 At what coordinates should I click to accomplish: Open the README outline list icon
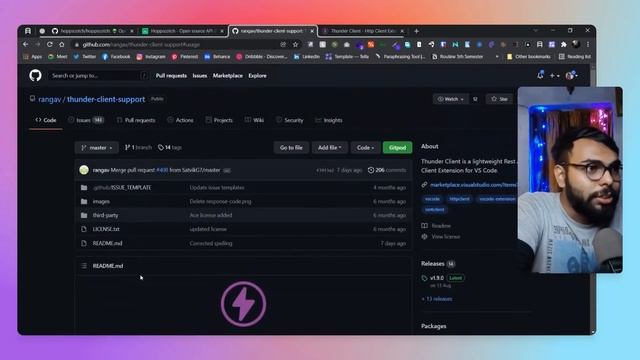pyautogui.click(x=84, y=266)
